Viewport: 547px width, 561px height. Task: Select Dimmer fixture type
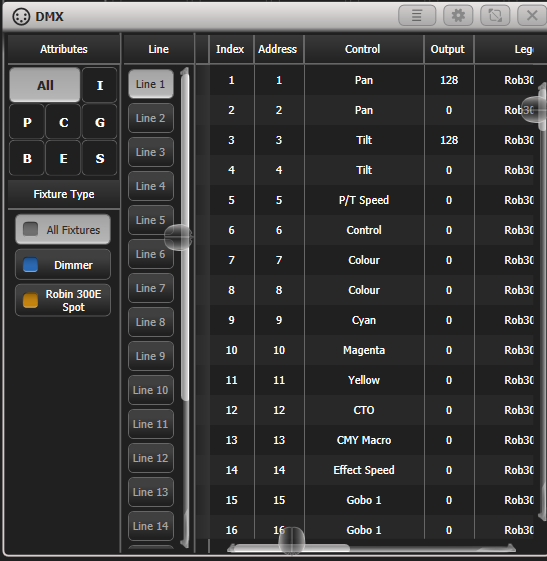pos(63,265)
